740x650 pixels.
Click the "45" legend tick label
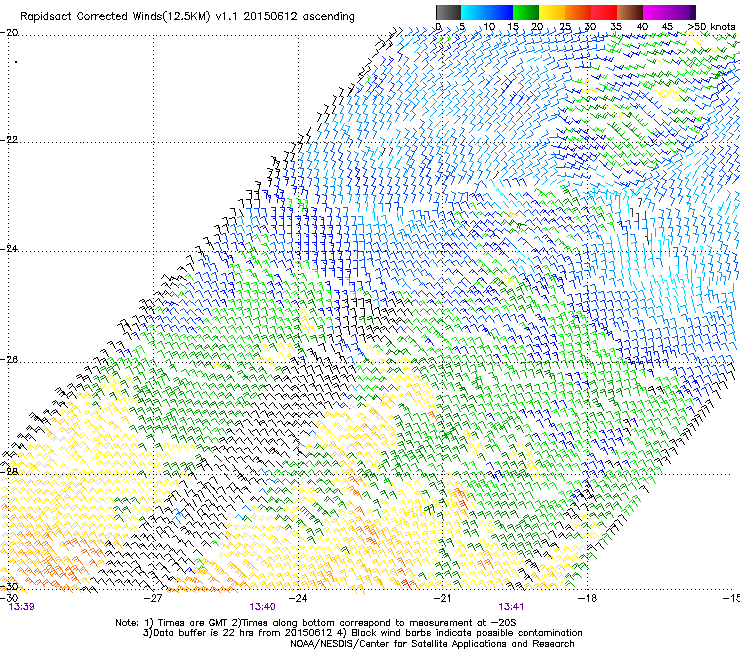click(667, 27)
